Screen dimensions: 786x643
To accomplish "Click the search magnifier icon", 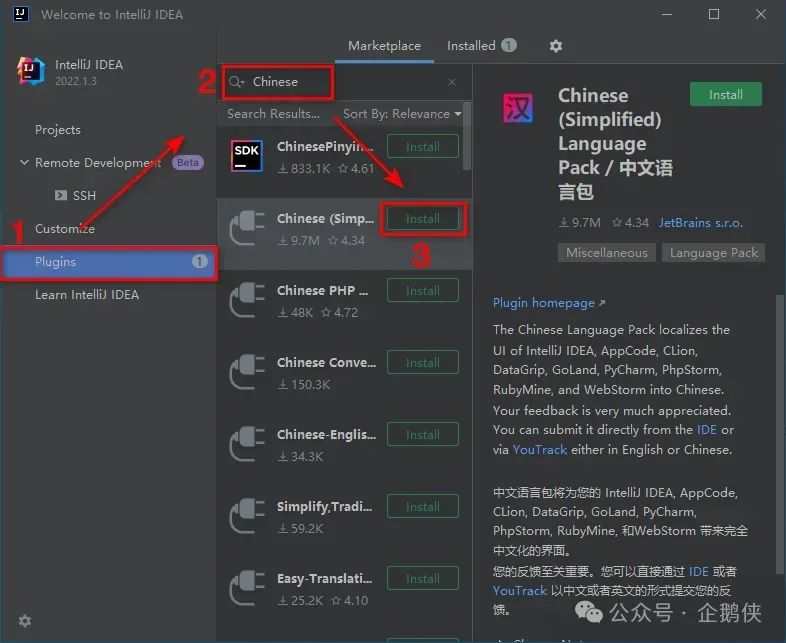I will 236,82.
